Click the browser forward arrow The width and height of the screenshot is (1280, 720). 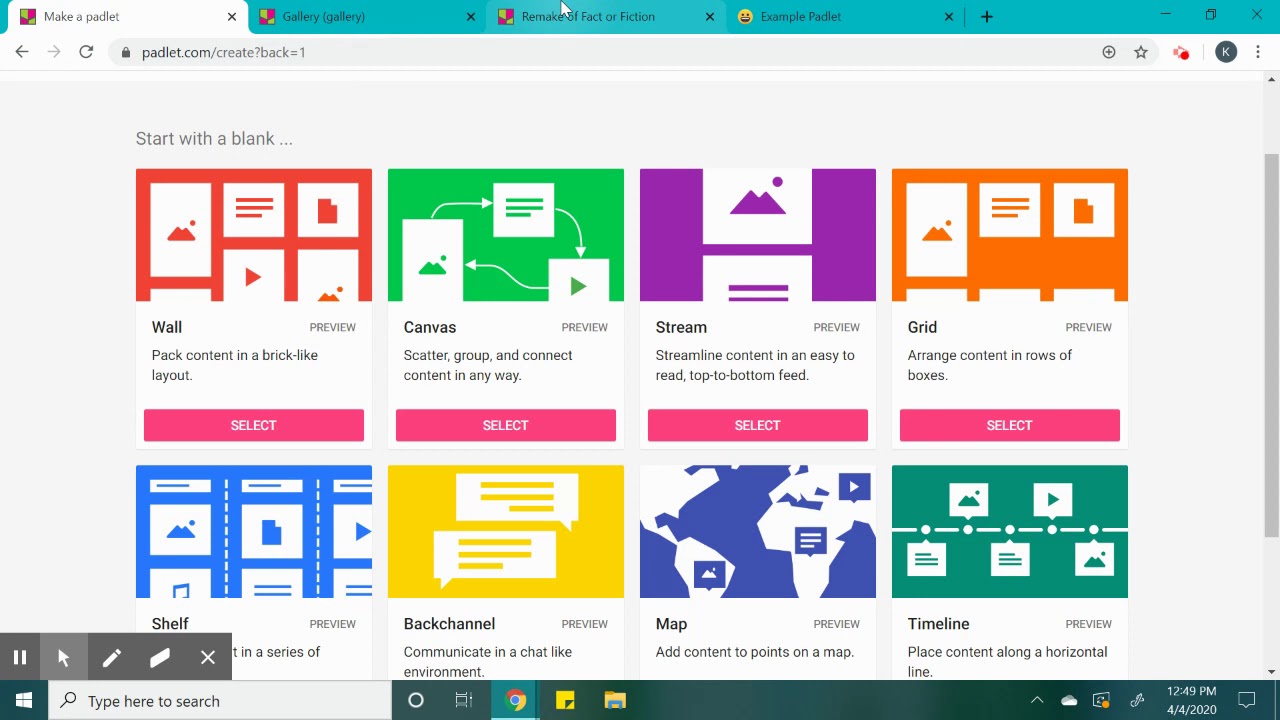pos(54,52)
